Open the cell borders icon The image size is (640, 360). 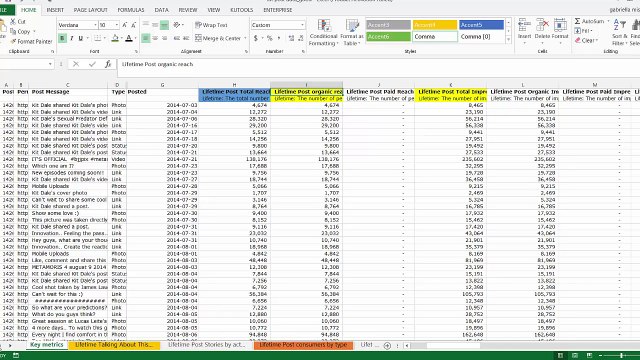pyautogui.click(x=97, y=38)
